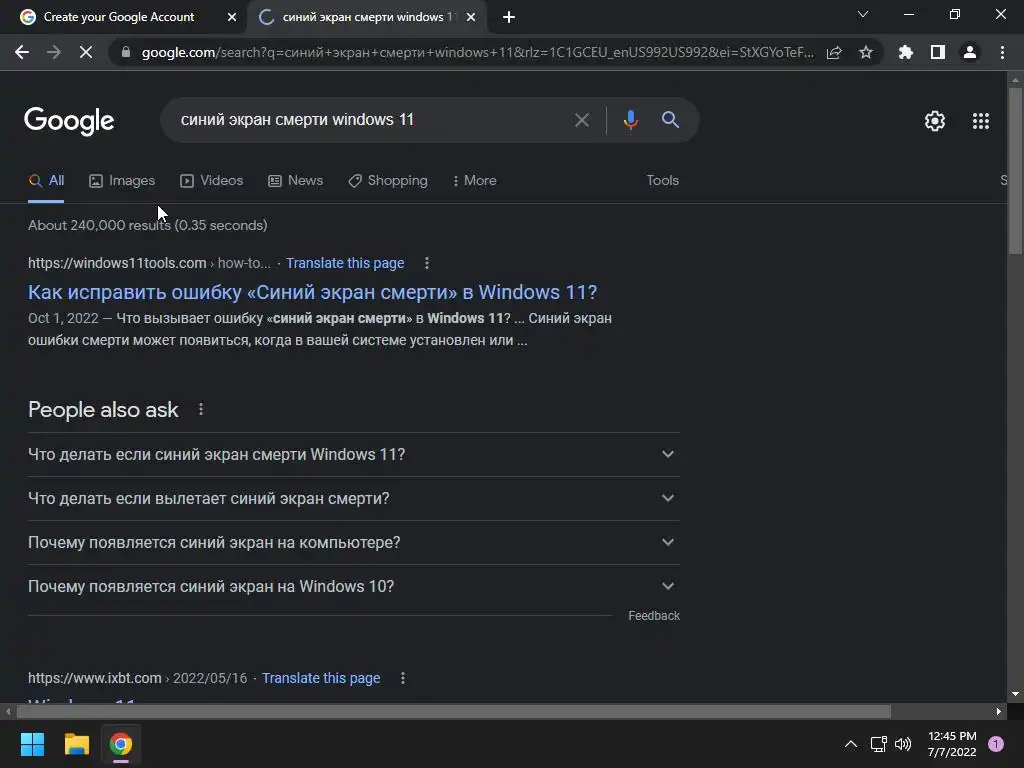The height and width of the screenshot is (768, 1024).
Task: Click the Chrome taskbar icon
Action: [x=121, y=744]
